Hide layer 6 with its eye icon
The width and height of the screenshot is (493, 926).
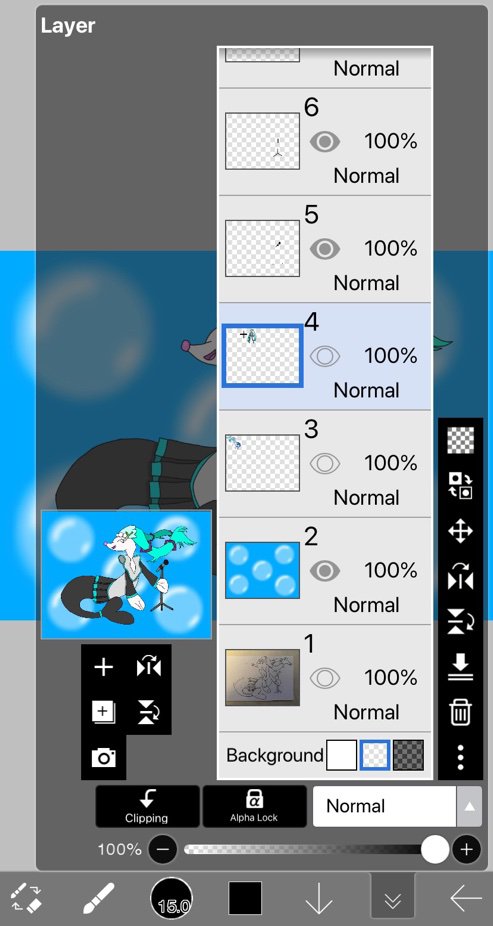[x=325, y=142]
